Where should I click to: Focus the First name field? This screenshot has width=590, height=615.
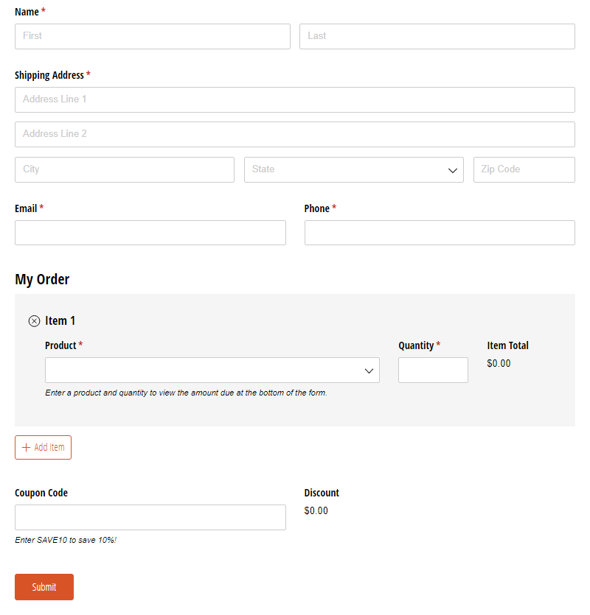point(153,36)
